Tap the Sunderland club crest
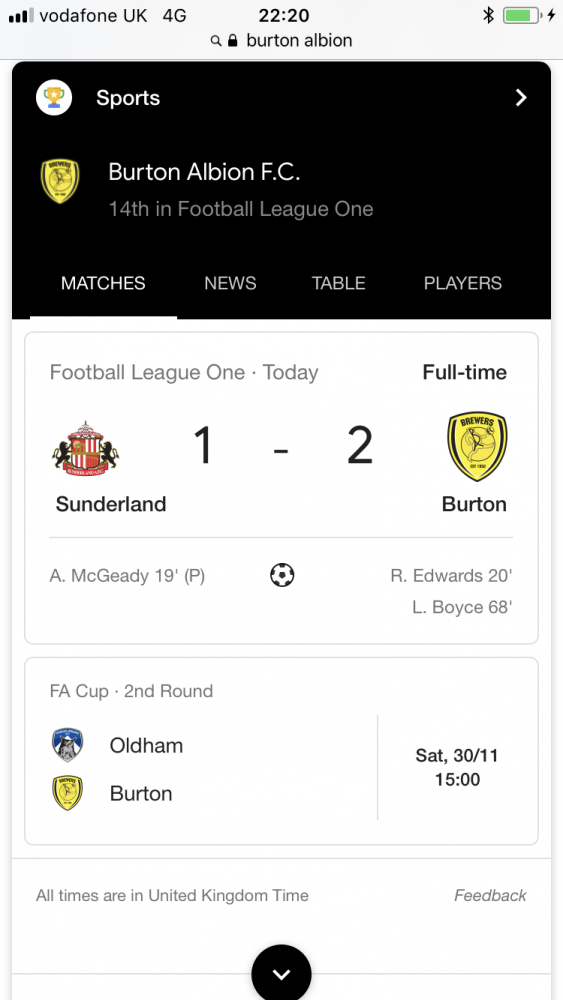 click(85, 448)
